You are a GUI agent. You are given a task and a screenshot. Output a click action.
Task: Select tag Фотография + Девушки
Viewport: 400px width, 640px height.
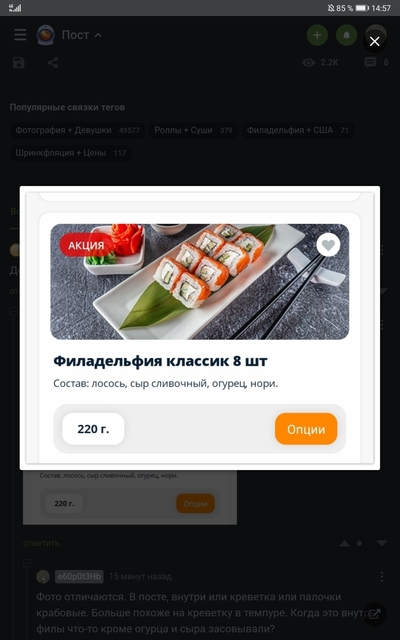78,131
